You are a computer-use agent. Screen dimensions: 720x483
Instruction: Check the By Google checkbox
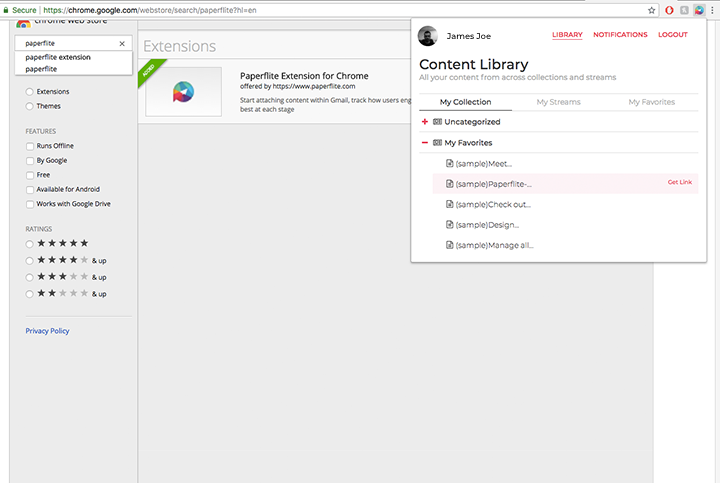30,161
